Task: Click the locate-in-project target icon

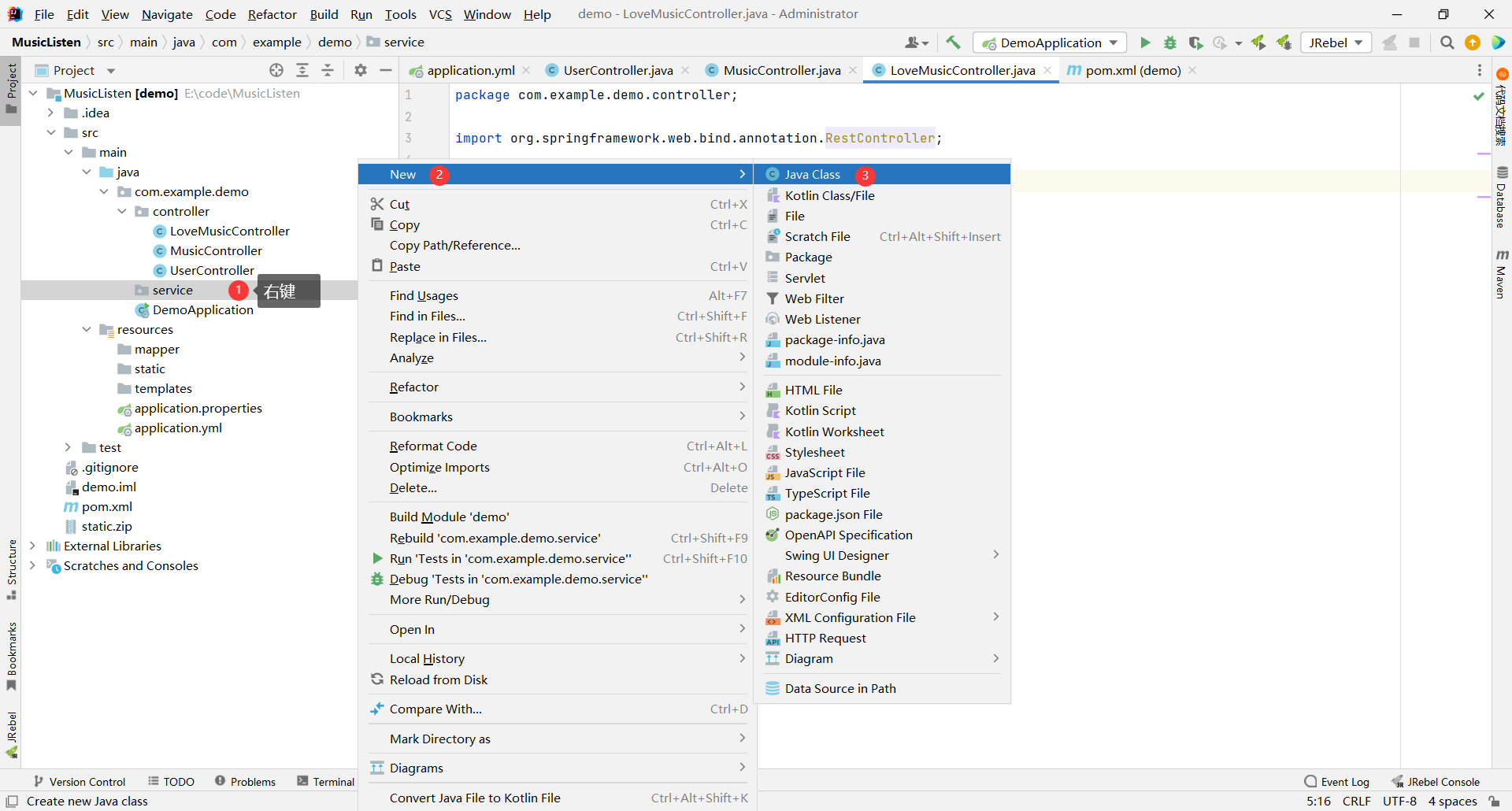Action: click(276, 70)
